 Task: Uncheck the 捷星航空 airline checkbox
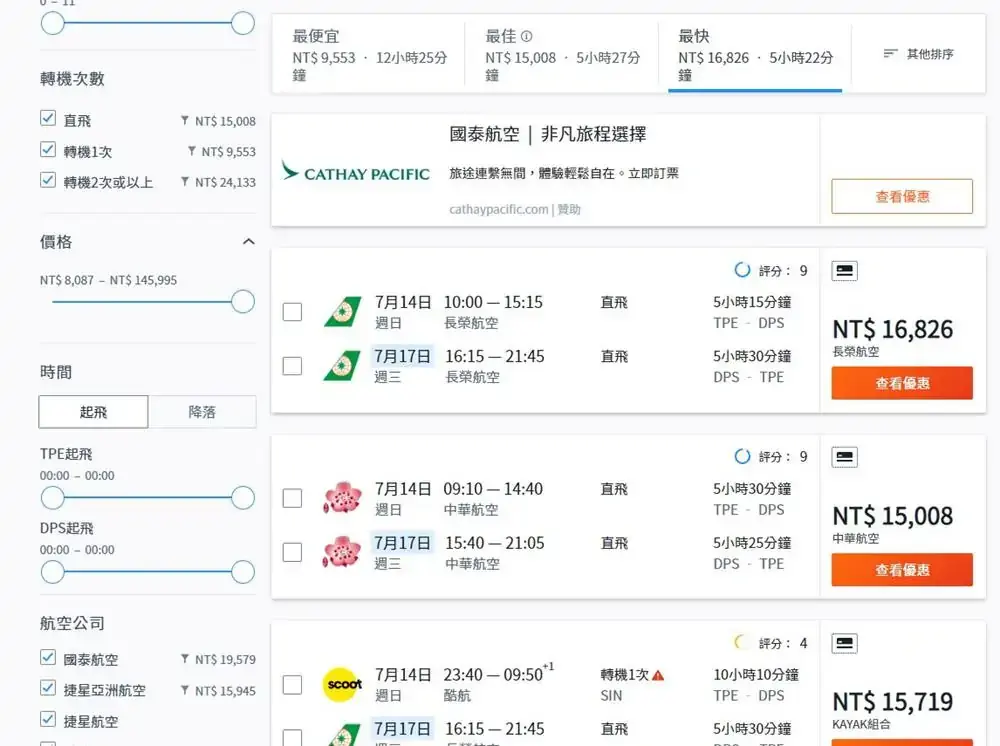(x=48, y=720)
